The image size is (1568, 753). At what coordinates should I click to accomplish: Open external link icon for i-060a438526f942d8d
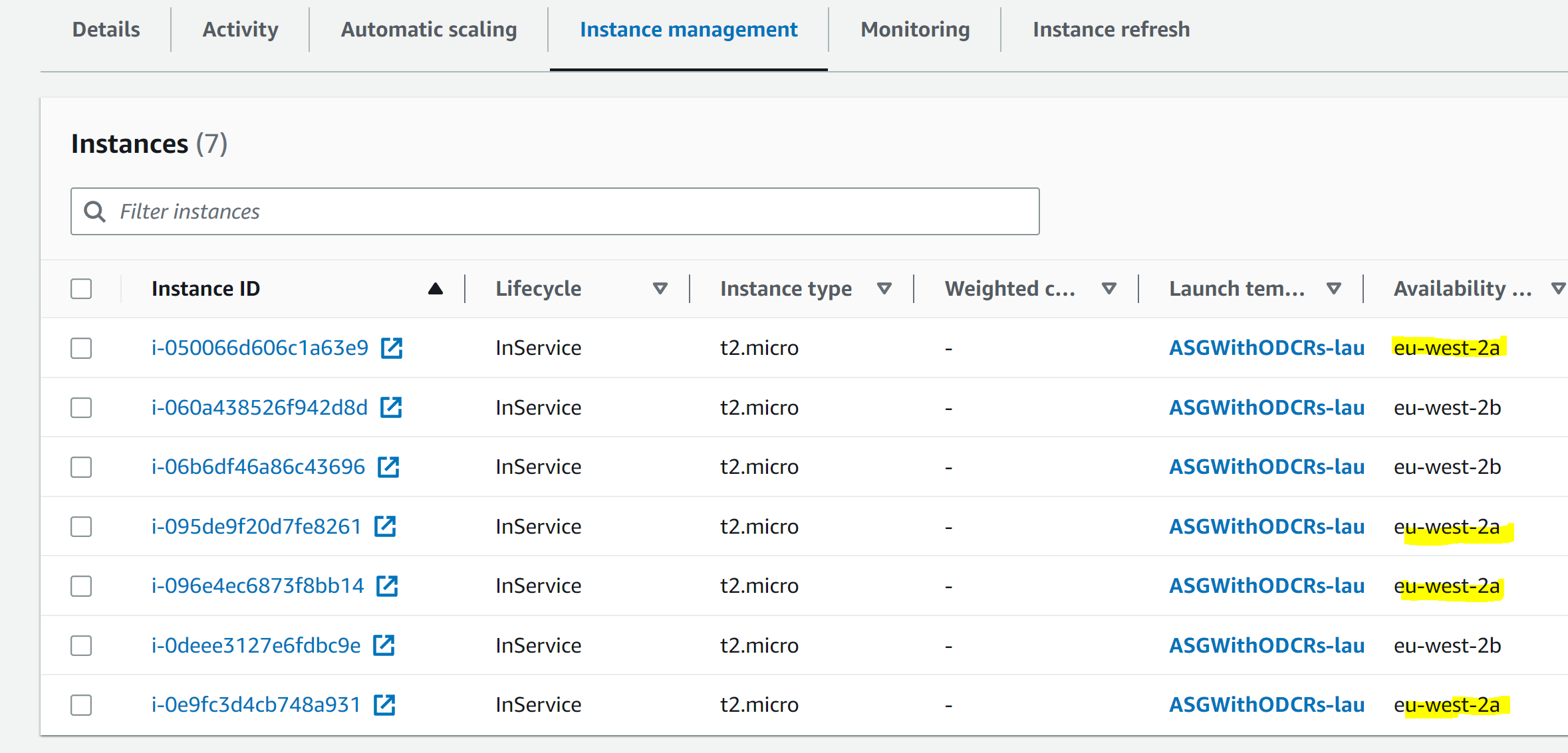point(391,407)
